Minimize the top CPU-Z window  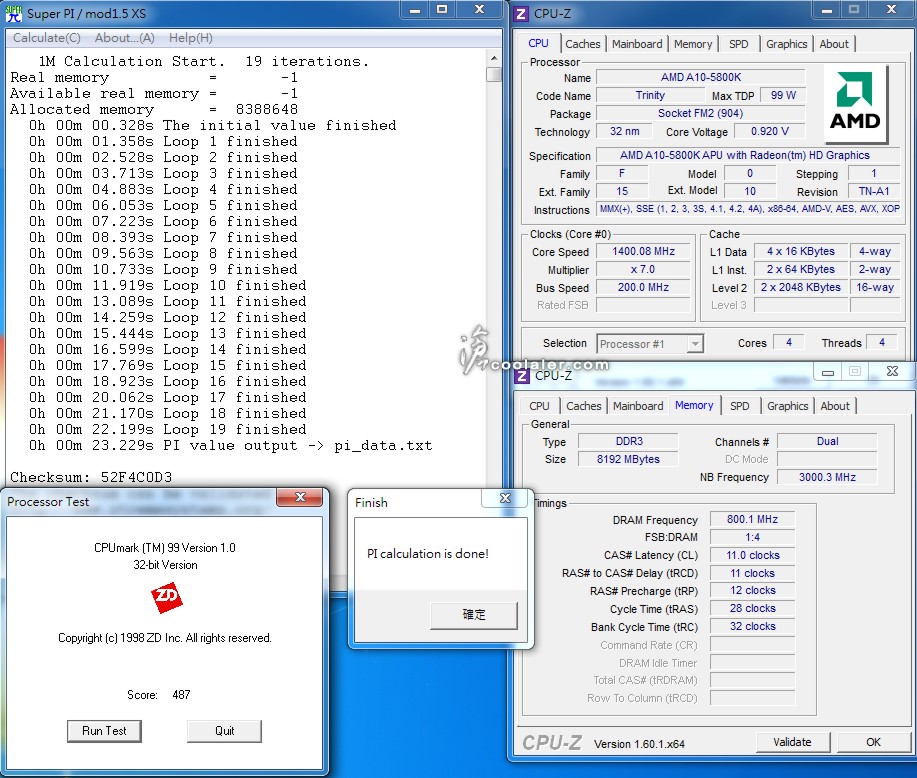click(827, 9)
